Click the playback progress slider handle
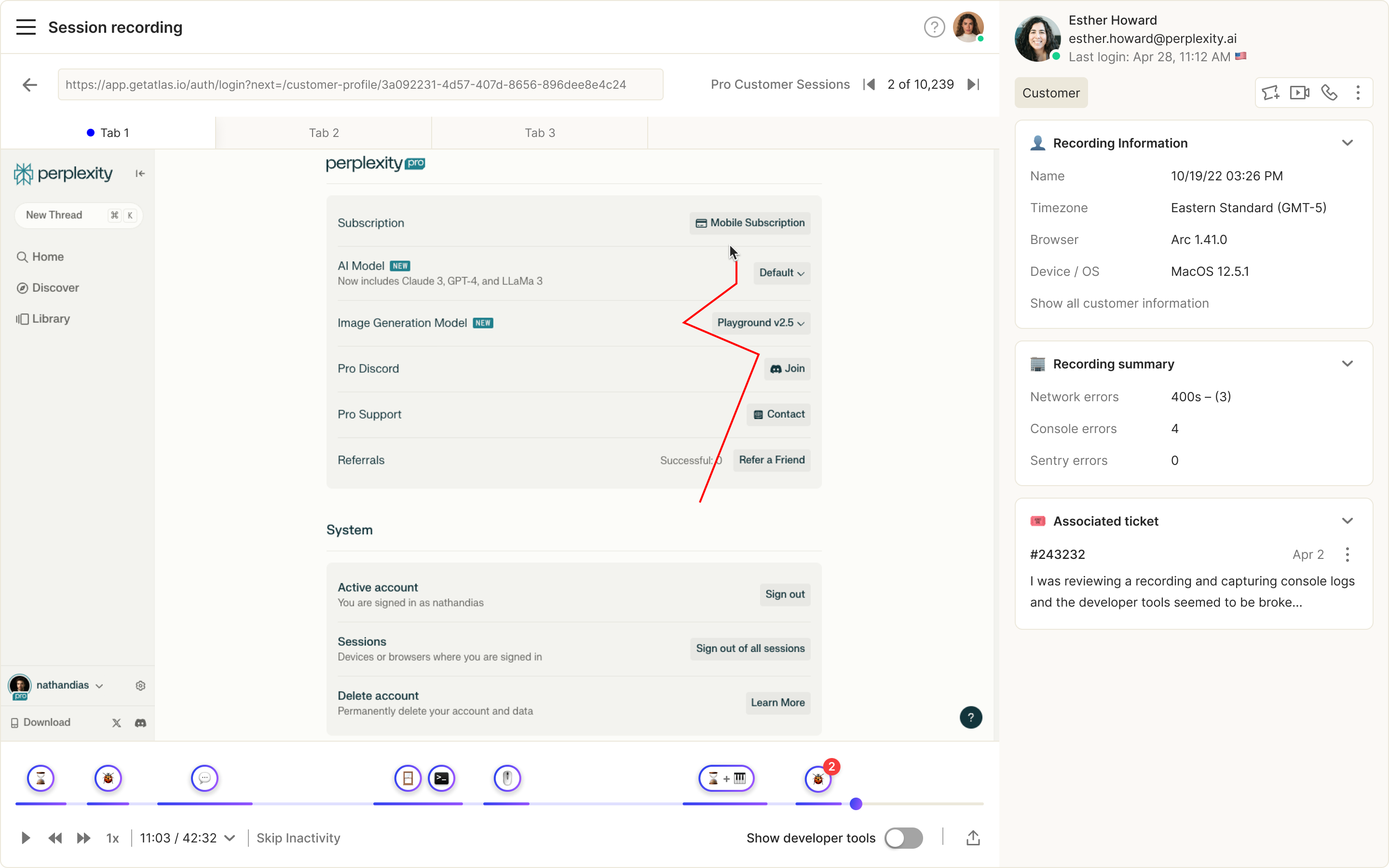The height and width of the screenshot is (868, 1389). (856, 804)
